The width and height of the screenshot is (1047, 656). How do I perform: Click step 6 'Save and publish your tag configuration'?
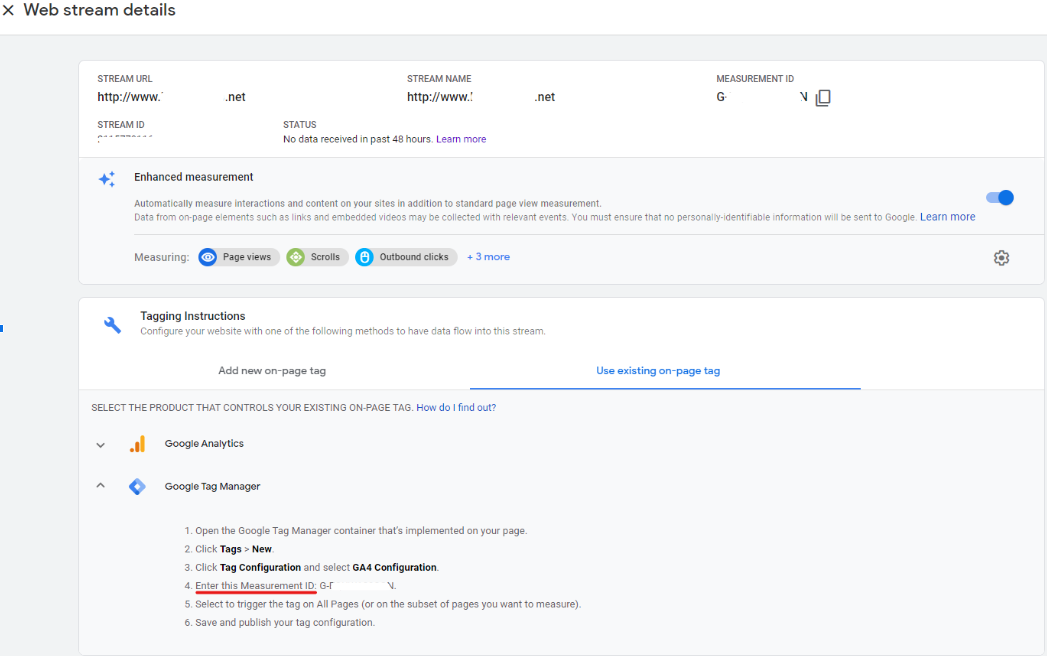(285, 623)
